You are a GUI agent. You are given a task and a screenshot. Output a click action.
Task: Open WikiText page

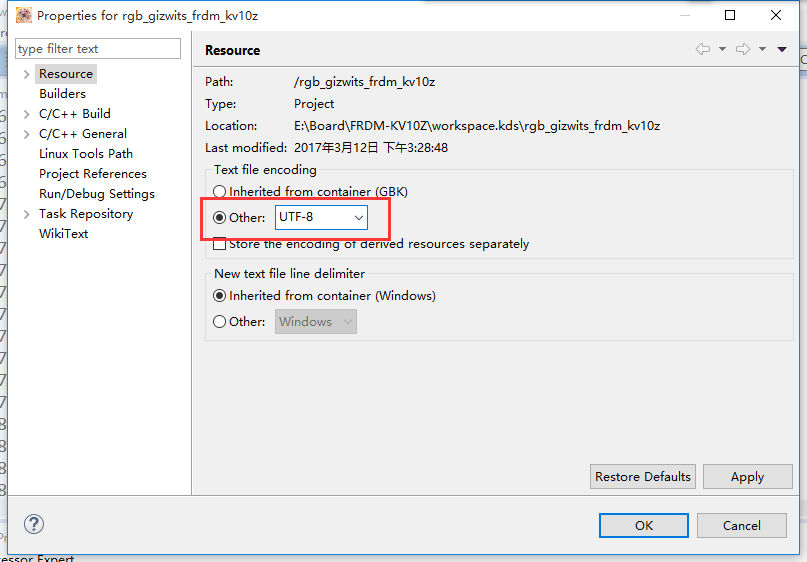[x=63, y=234]
